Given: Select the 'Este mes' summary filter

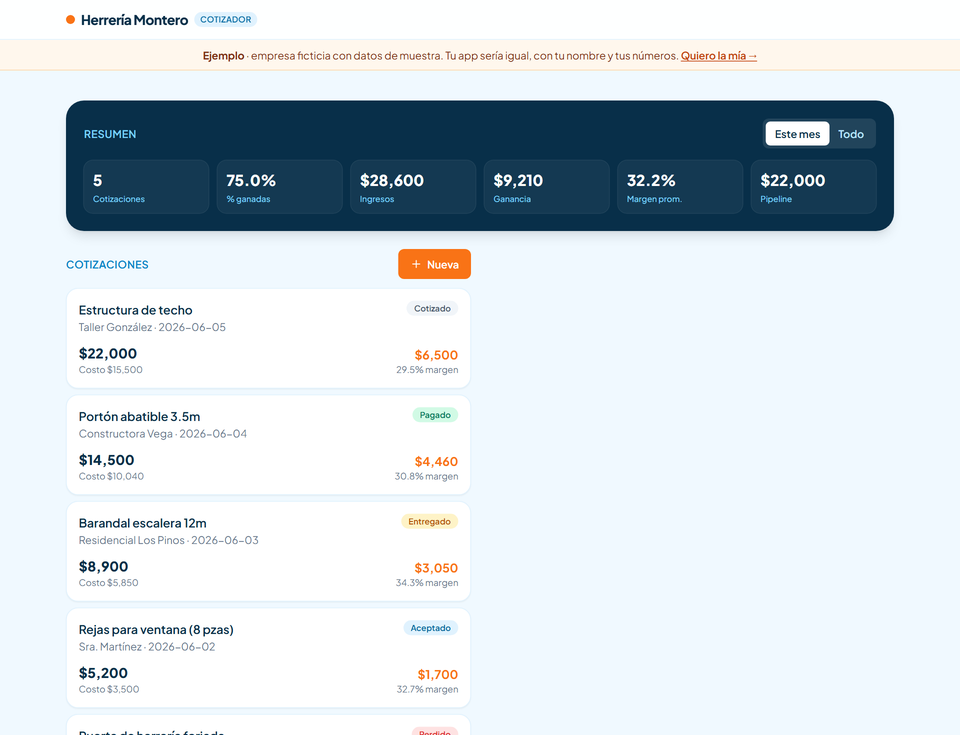Looking at the screenshot, I should tap(797, 134).
